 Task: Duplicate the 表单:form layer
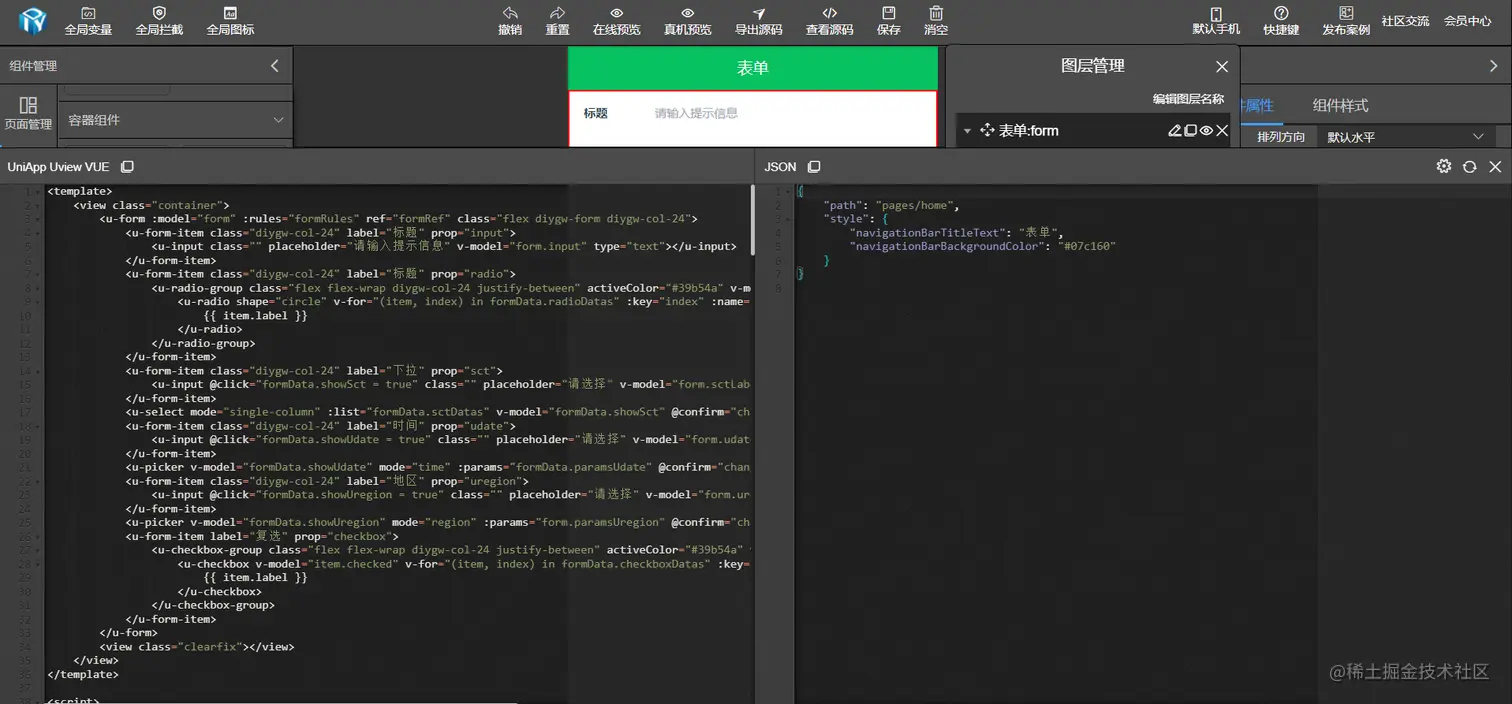tap(1191, 131)
